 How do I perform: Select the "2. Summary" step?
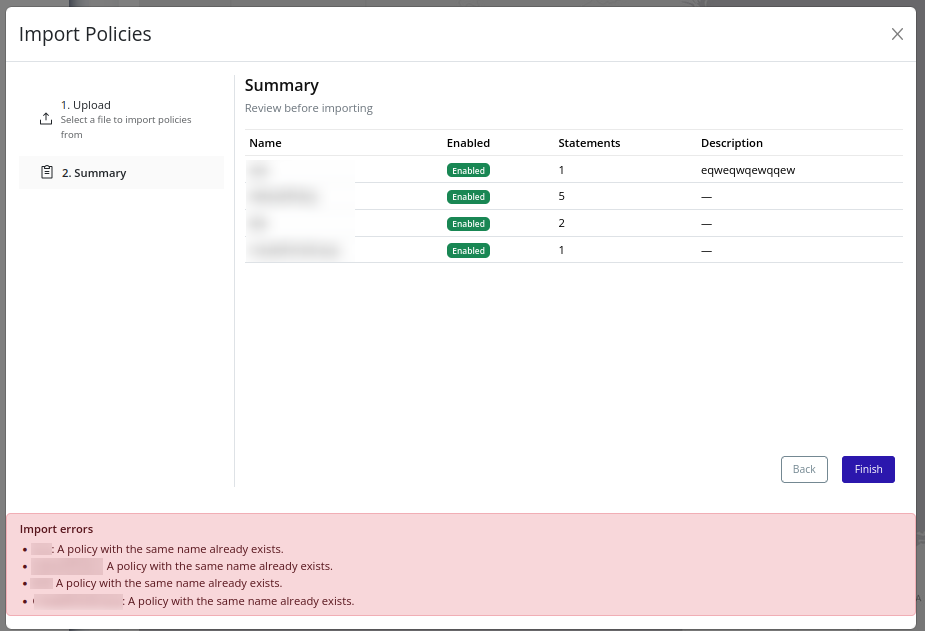(x=93, y=172)
